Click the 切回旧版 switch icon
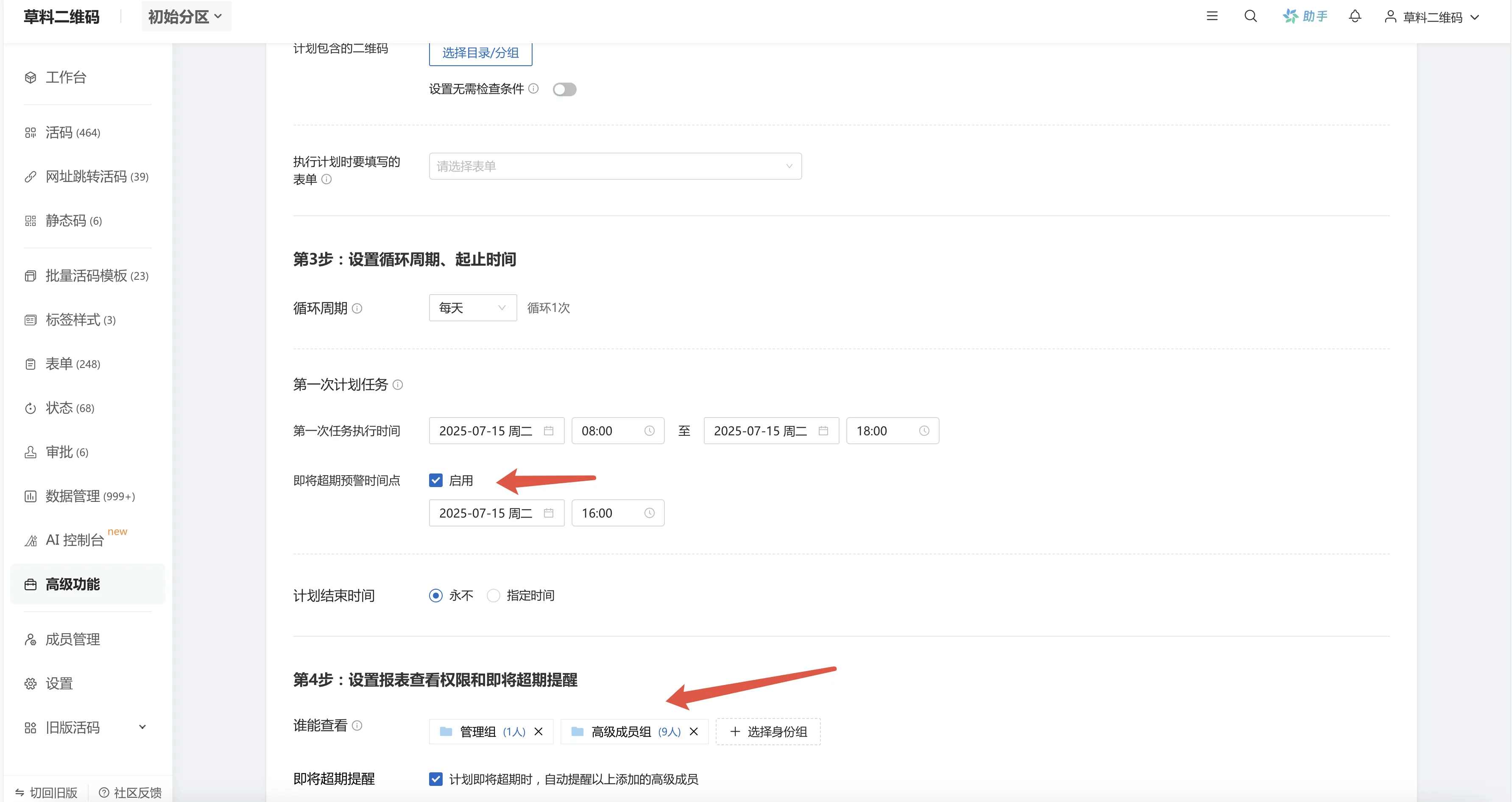Image resolution: width=1512 pixels, height=802 pixels. (x=20, y=793)
